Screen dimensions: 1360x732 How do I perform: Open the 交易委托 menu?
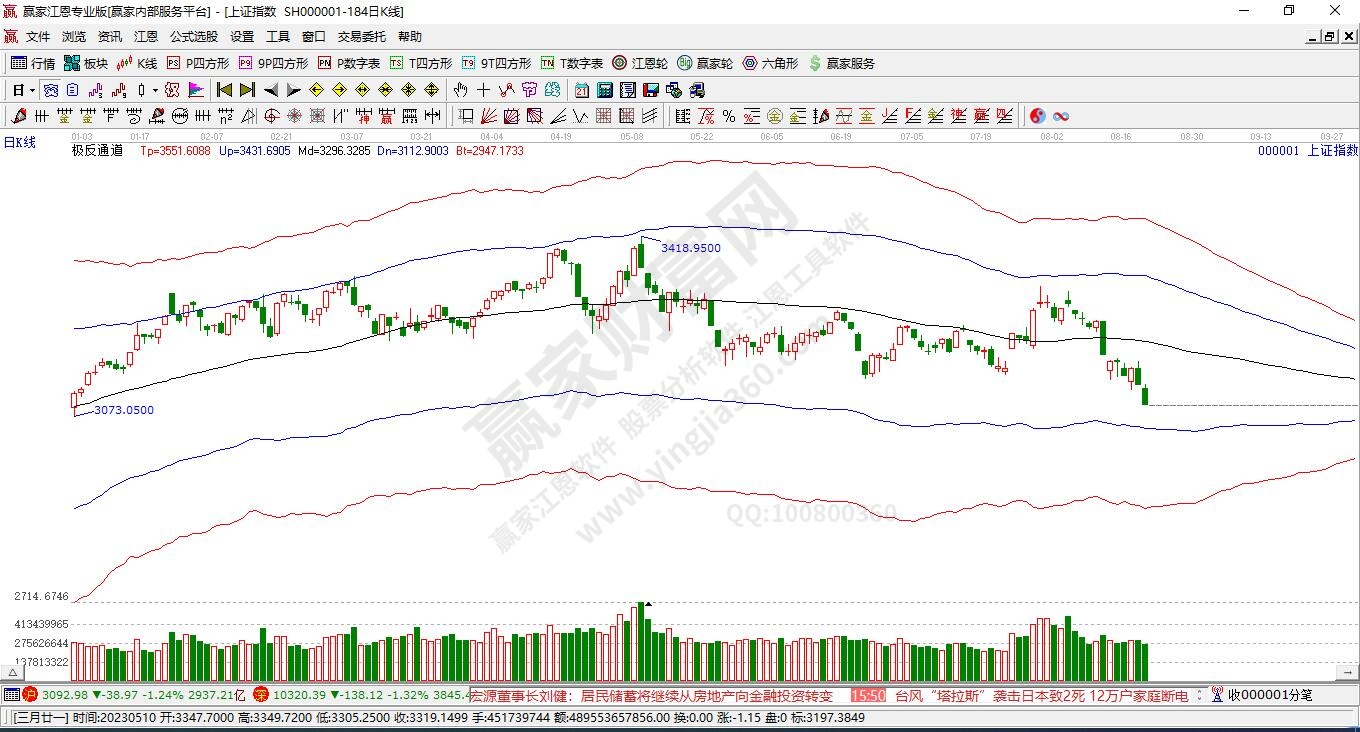[x=361, y=36]
